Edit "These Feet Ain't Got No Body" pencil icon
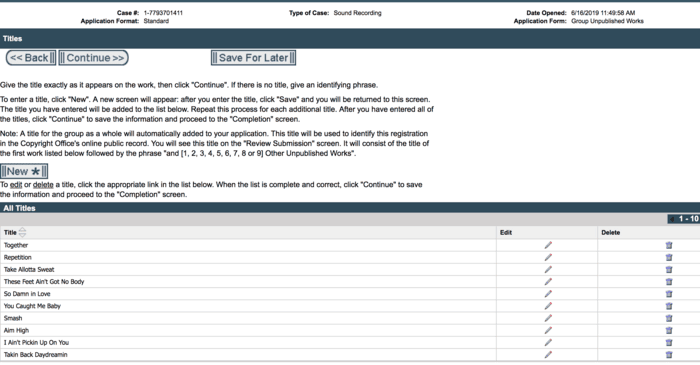This screenshot has width=700, height=365. click(548, 282)
